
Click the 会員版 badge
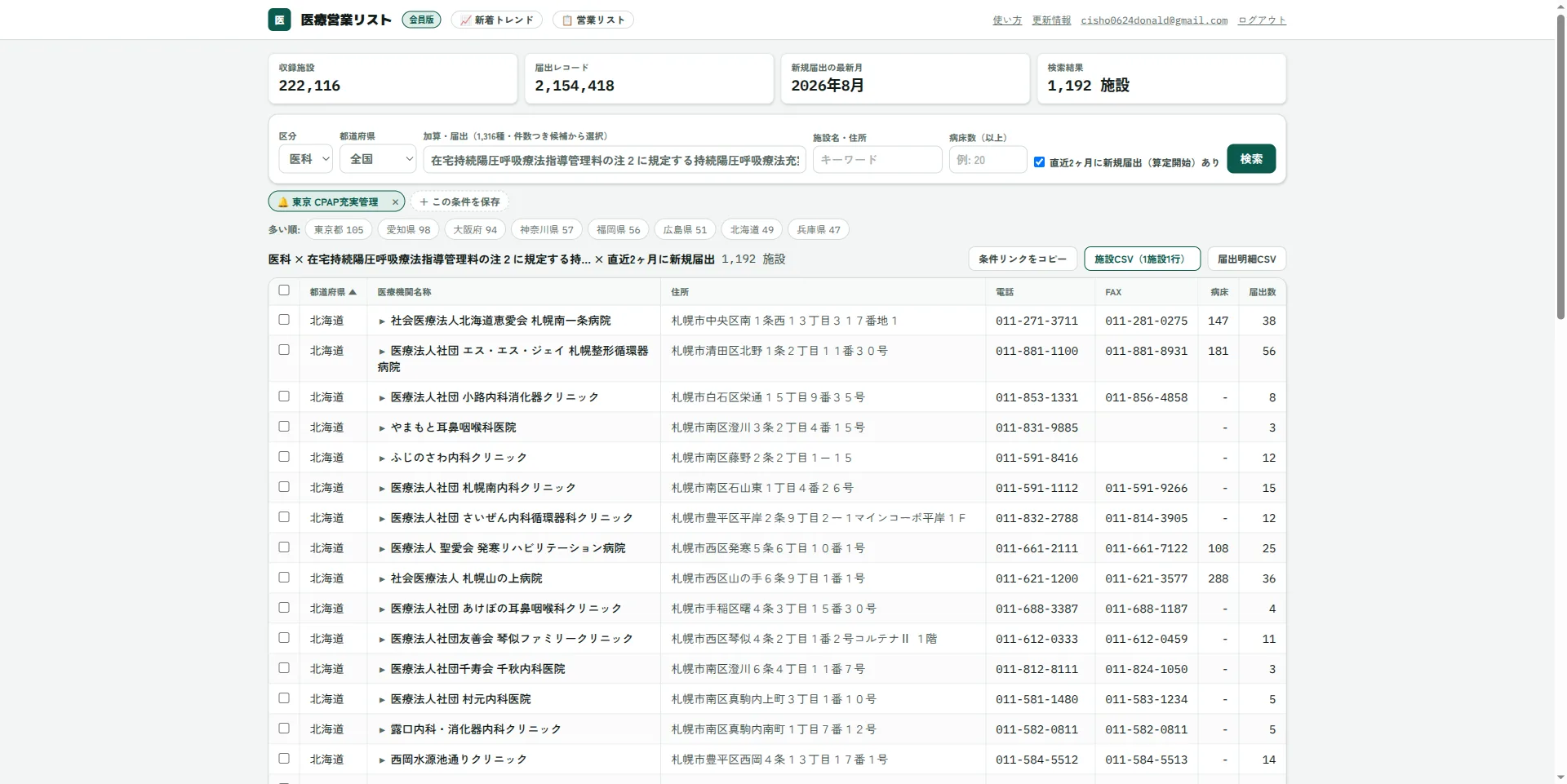tap(421, 20)
